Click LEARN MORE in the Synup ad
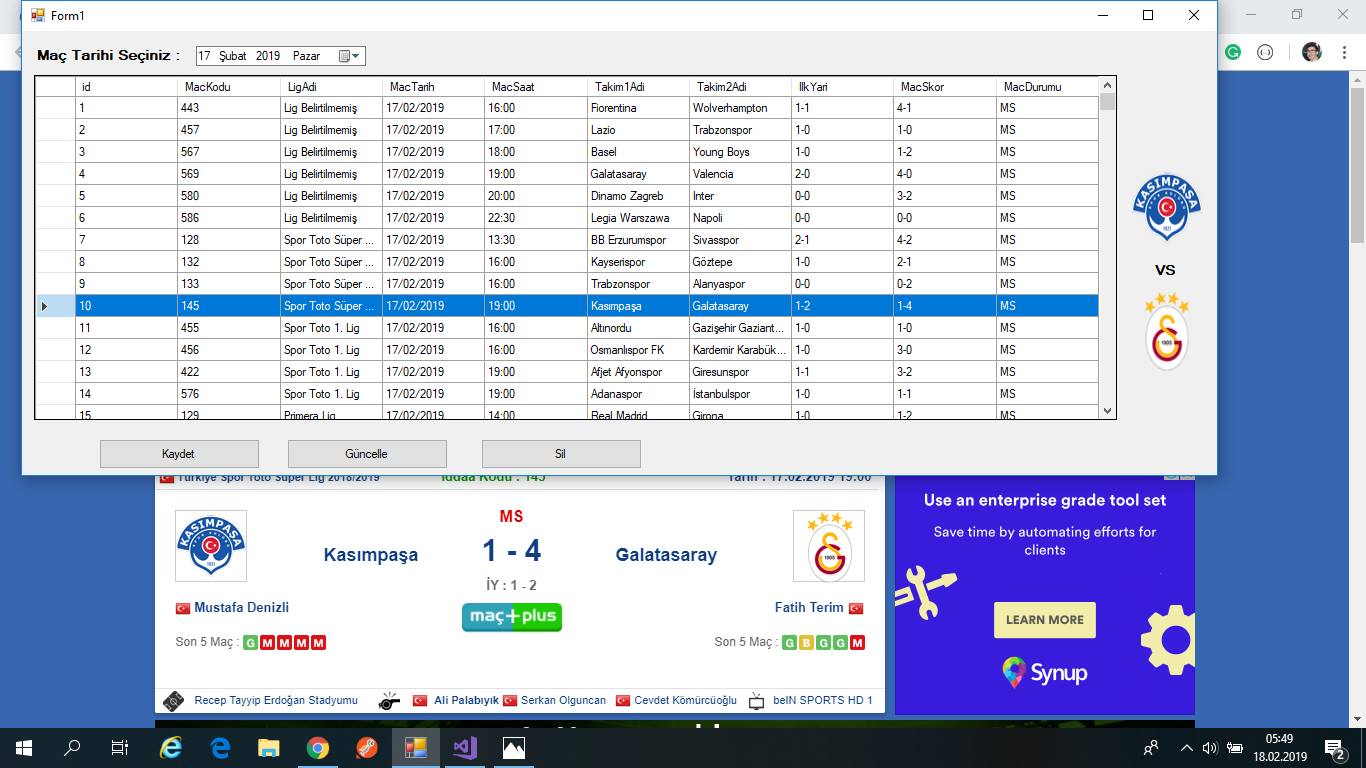 pyautogui.click(x=1045, y=620)
